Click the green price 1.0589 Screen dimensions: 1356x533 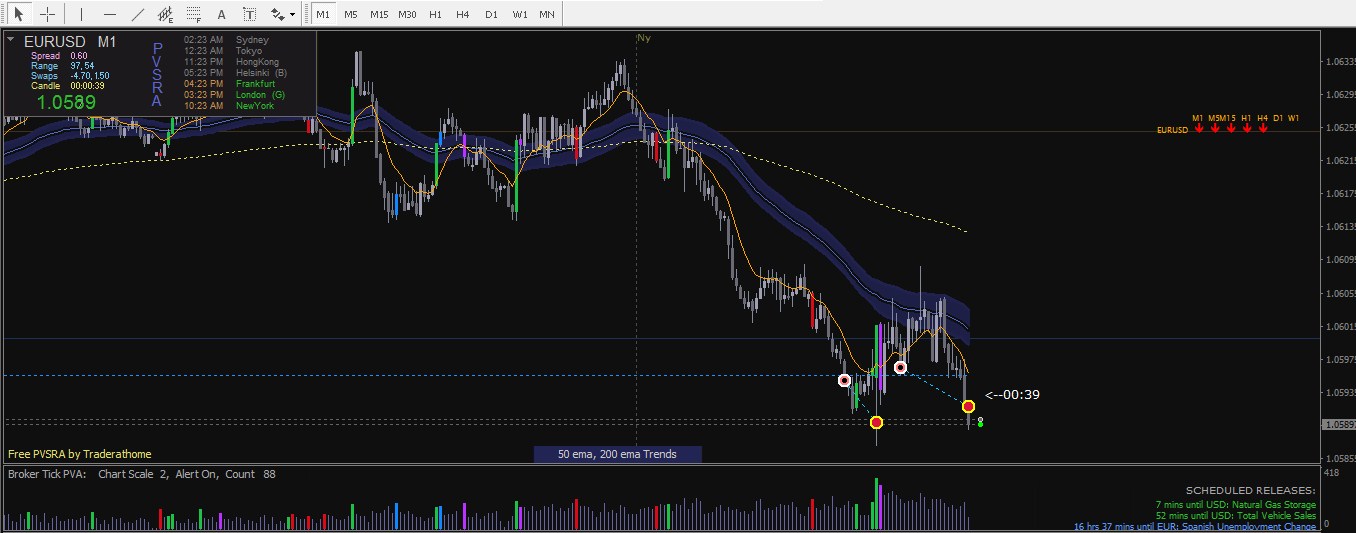point(66,102)
